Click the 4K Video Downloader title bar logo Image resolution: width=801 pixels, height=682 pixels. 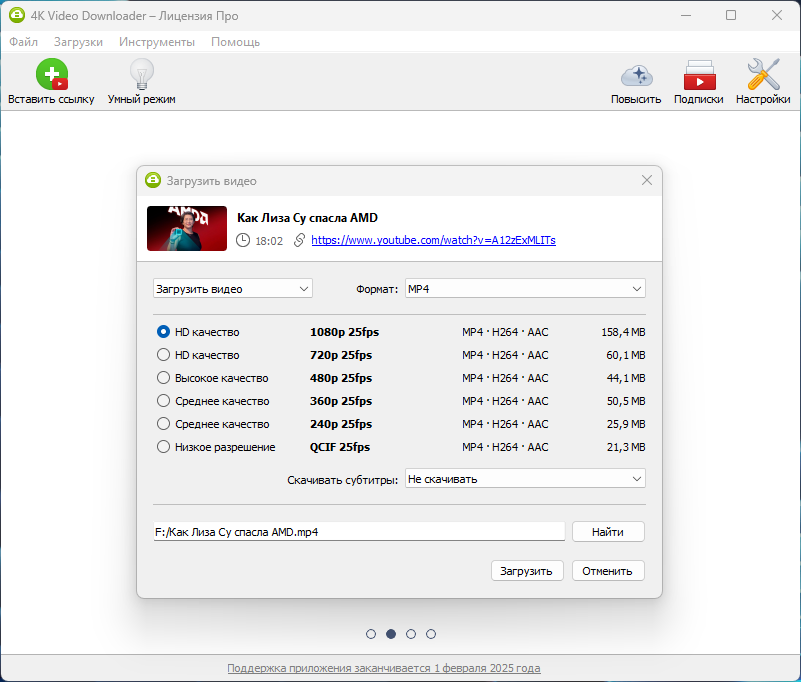[17, 15]
